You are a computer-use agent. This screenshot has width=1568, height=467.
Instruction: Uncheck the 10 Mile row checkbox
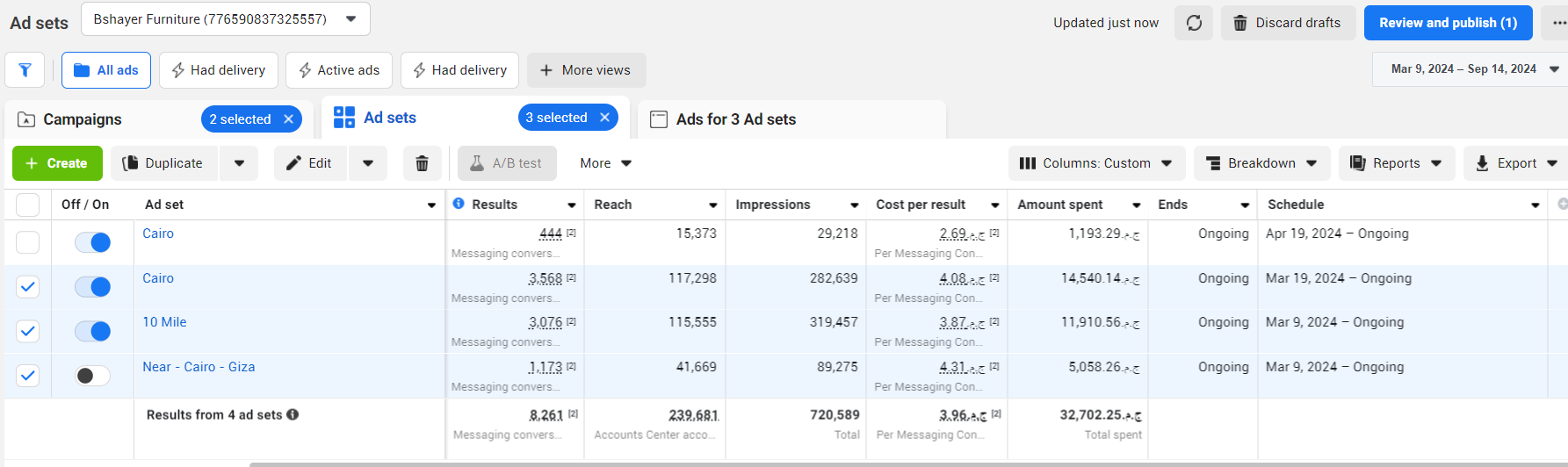(x=28, y=331)
